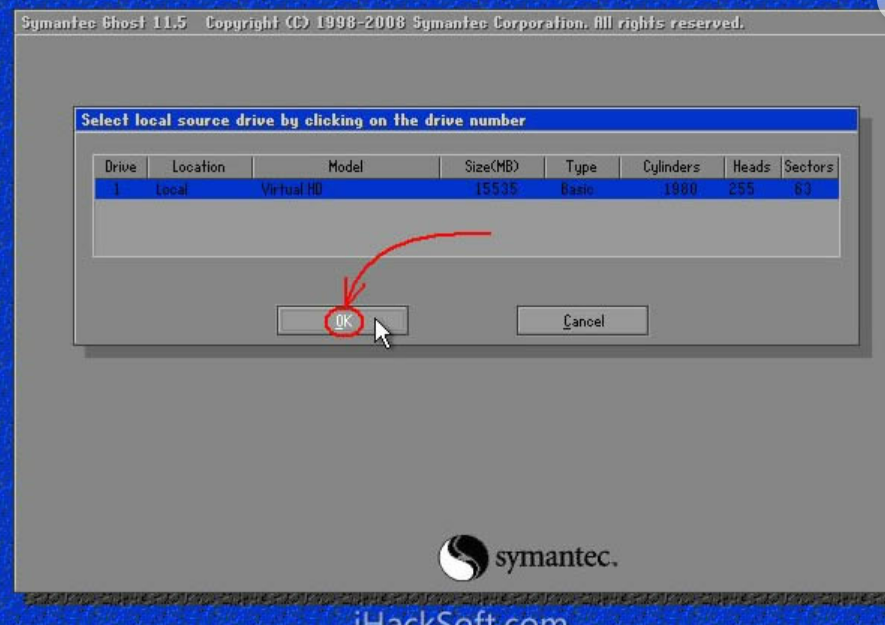Click the Sectors column header
885x625 pixels.
pyautogui.click(x=808, y=167)
